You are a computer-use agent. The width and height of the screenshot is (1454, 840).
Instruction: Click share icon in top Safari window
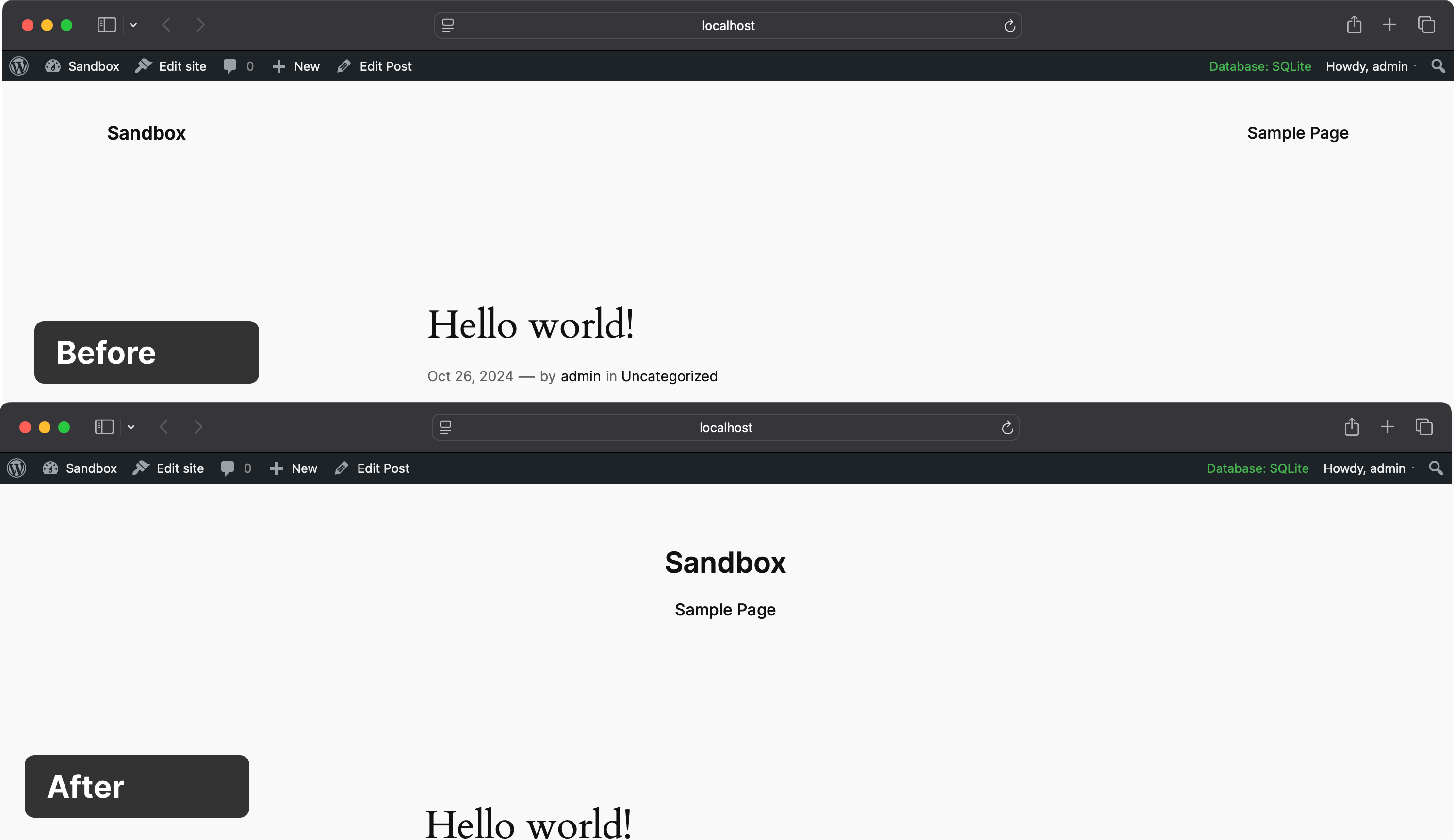pos(1354,25)
